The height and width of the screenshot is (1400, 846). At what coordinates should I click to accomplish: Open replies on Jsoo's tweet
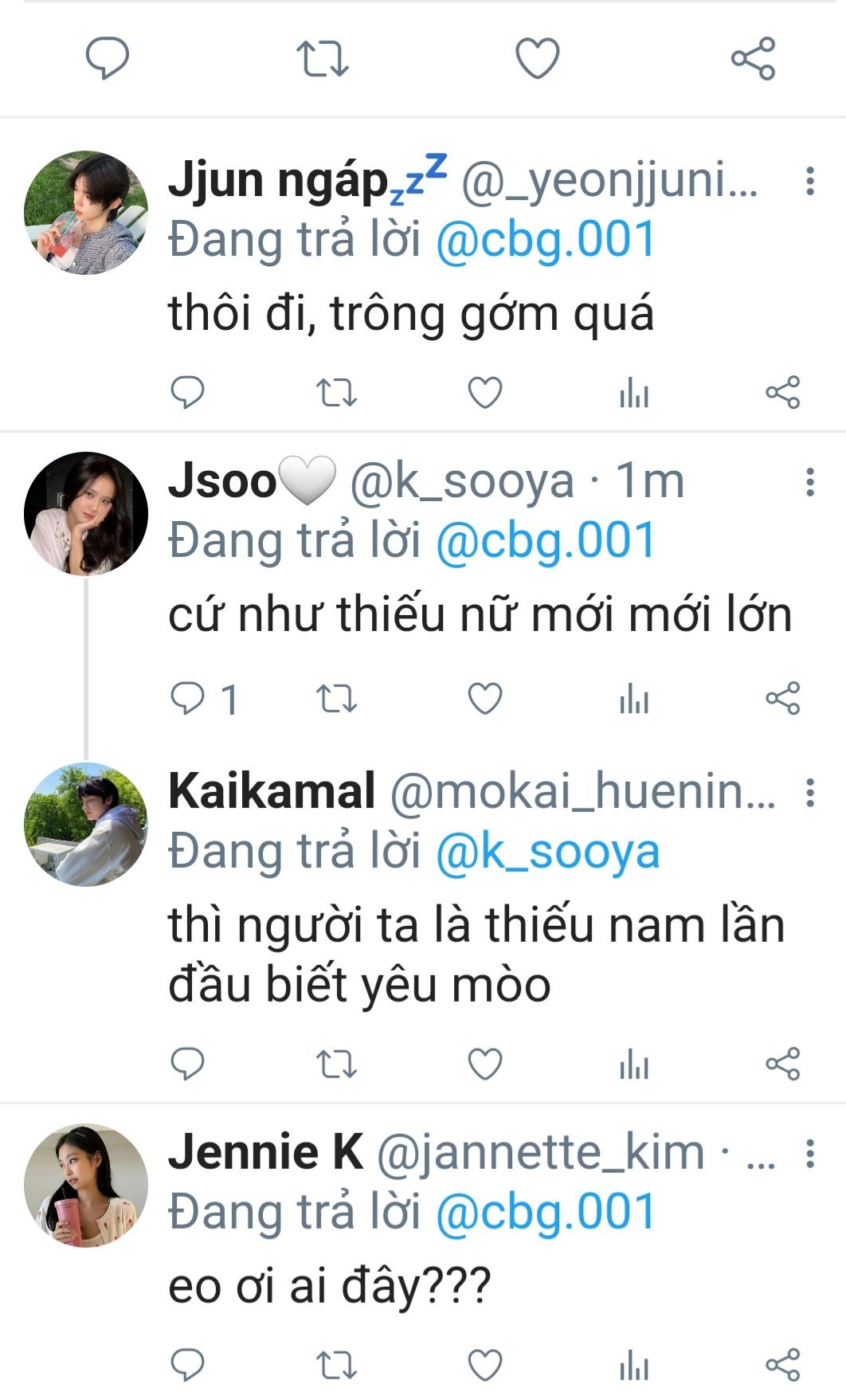click(x=189, y=699)
